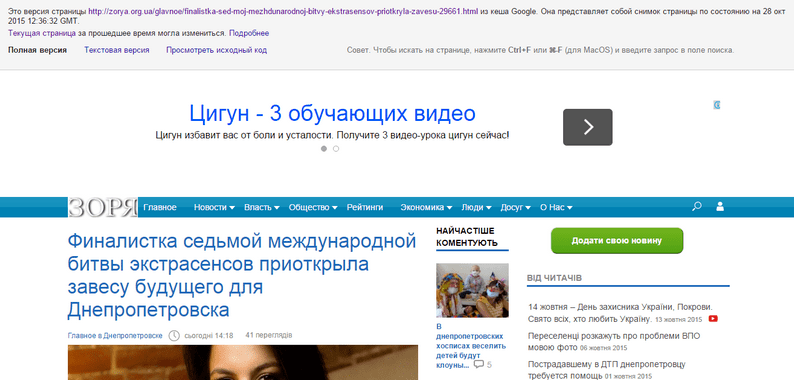Open the 14 жовтня День захисника України news
The width and height of the screenshot is (794, 380).
(x=620, y=313)
